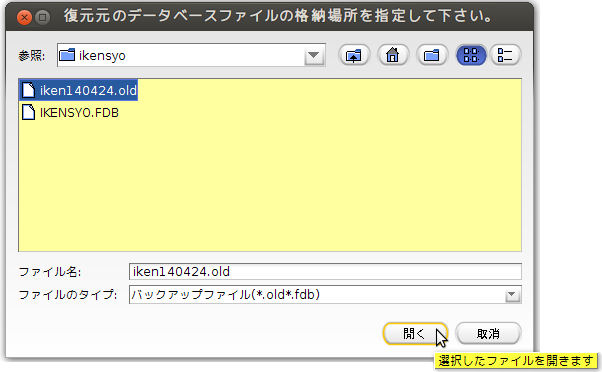The width and height of the screenshot is (602, 372).
Task: Switch to details view
Action: [505, 55]
